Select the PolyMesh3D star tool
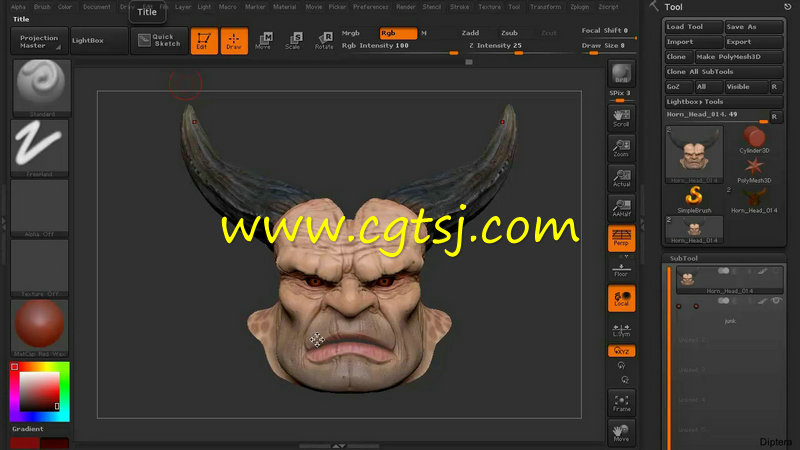This screenshot has width=800, height=450. click(x=754, y=170)
